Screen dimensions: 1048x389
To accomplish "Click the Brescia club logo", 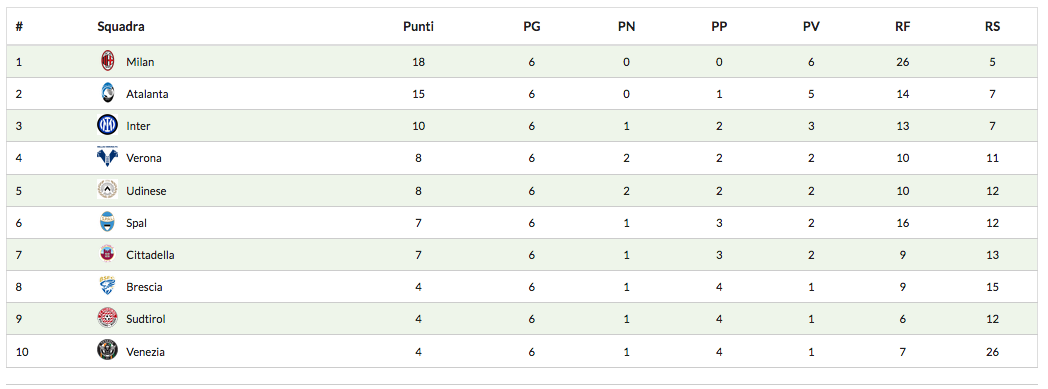I will [x=107, y=286].
